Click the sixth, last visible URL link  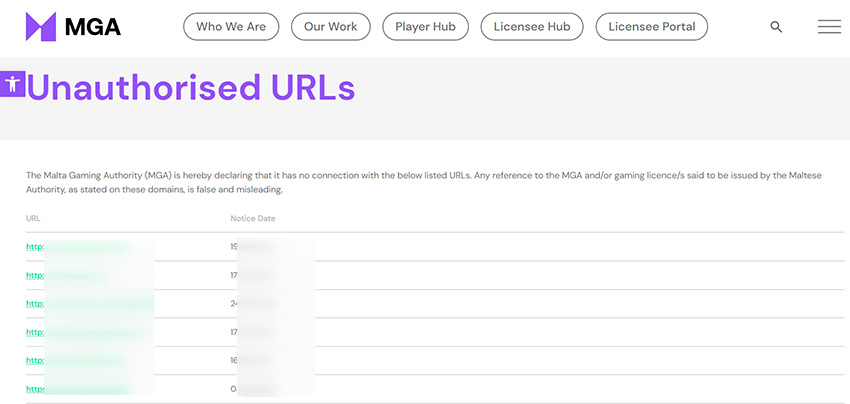78,388
